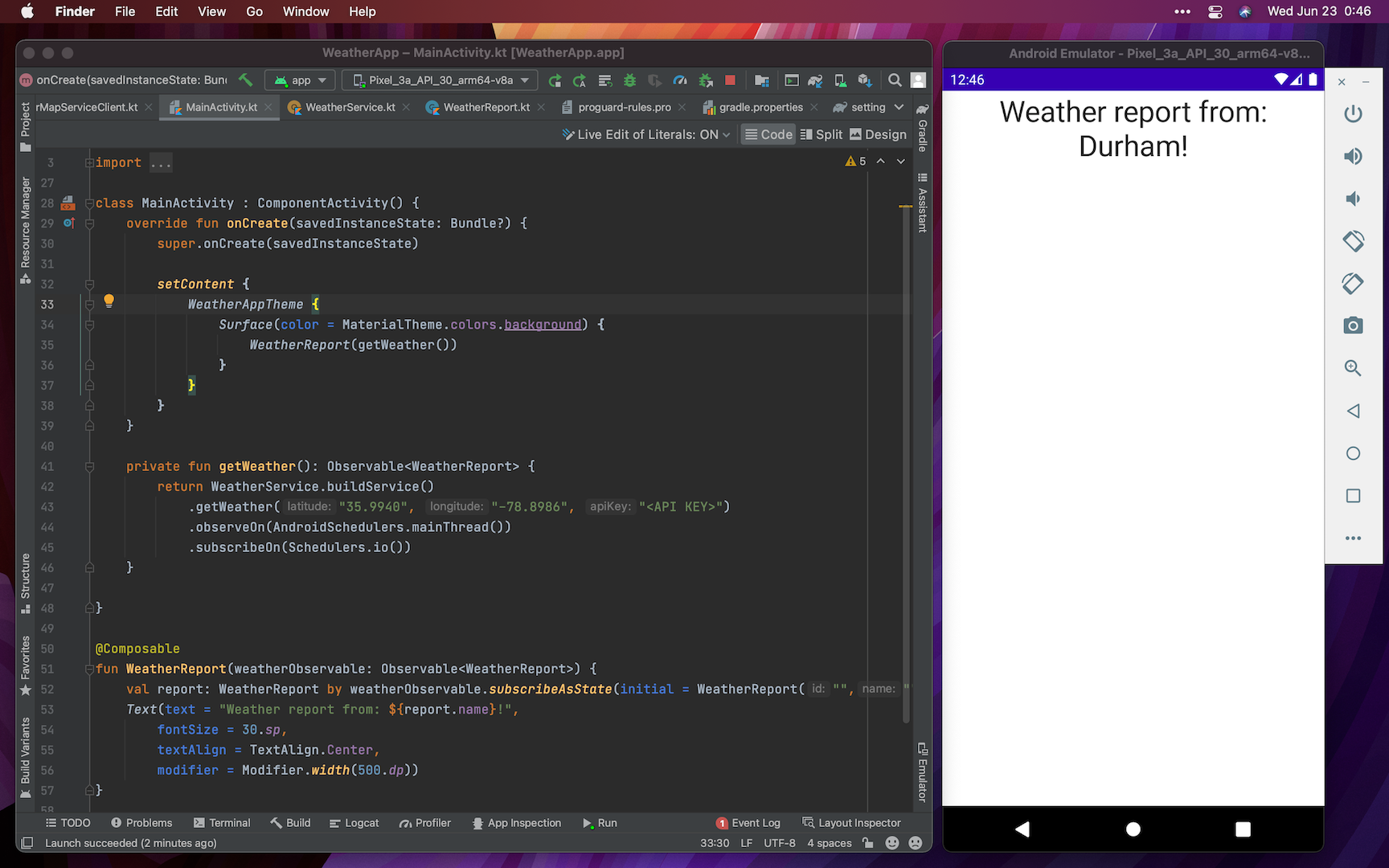Switch the editor to Code view
Screen dimensions: 1389x868
point(768,134)
